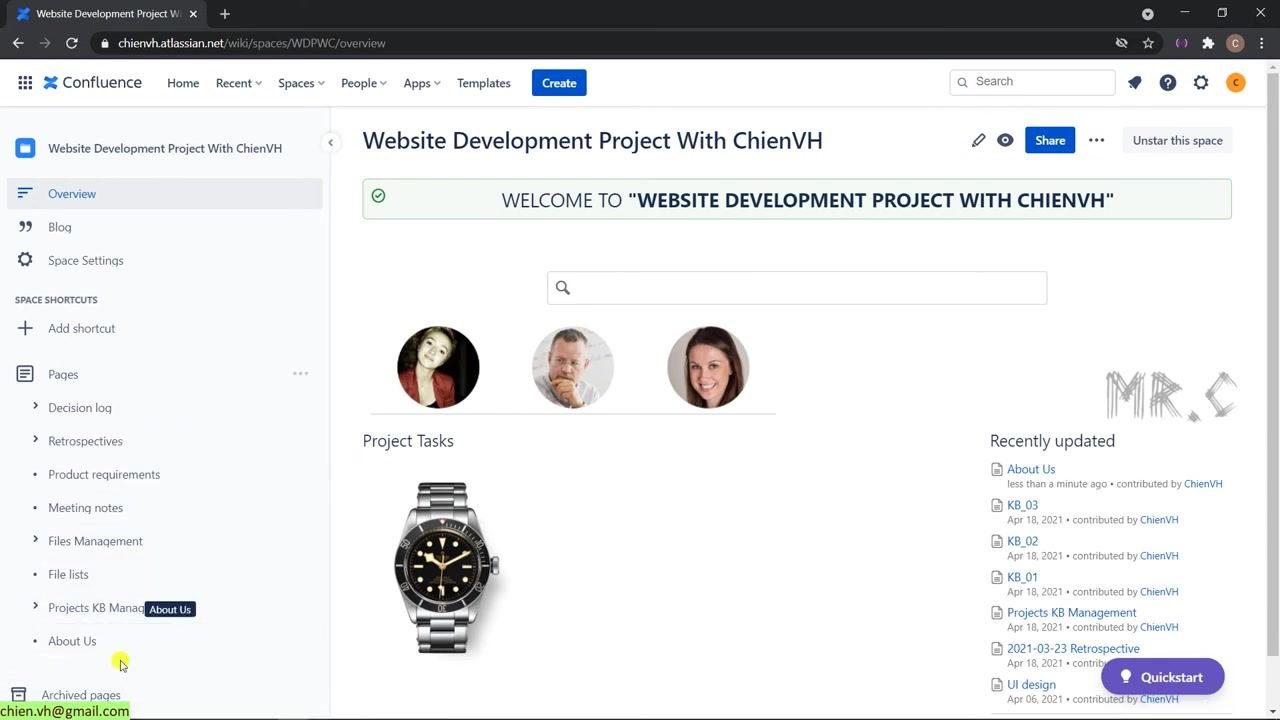Click the page content search box
The width and height of the screenshot is (1280, 720).
tap(797, 288)
